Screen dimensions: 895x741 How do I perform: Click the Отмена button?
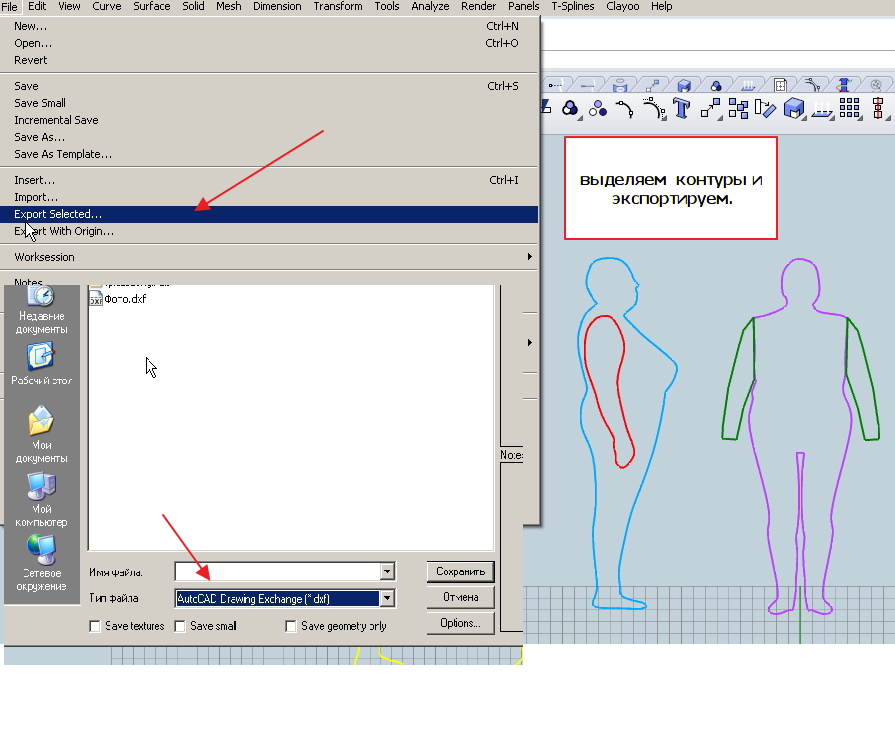460,597
